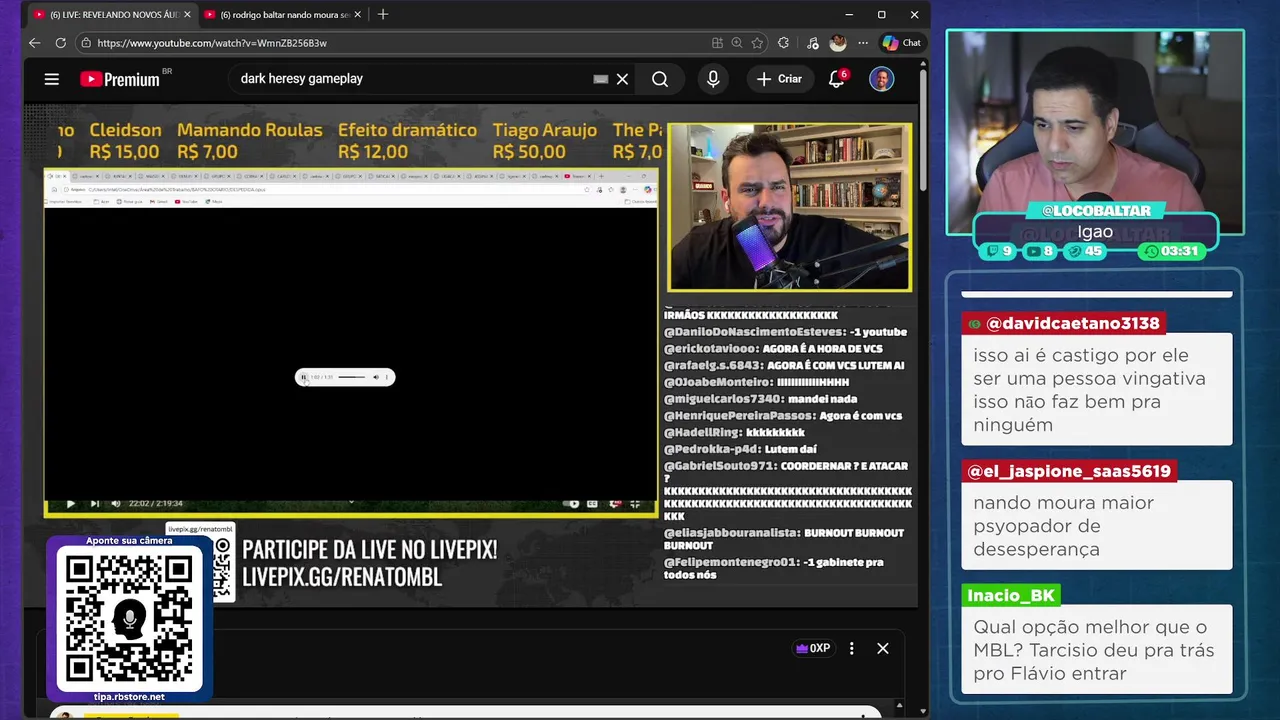Close the 'rodrigo baltar nando moura' tab

click(357, 15)
